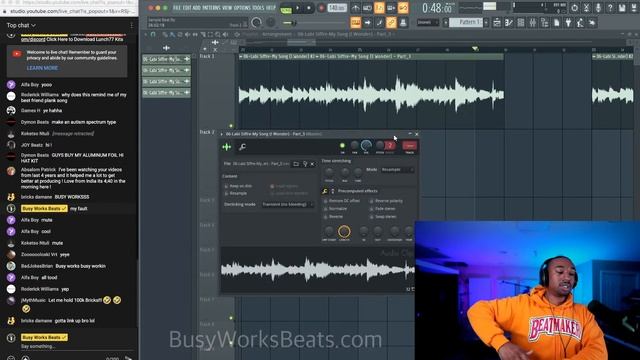
Task: Click the folder icon next to File name
Action: [x=296, y=164]
